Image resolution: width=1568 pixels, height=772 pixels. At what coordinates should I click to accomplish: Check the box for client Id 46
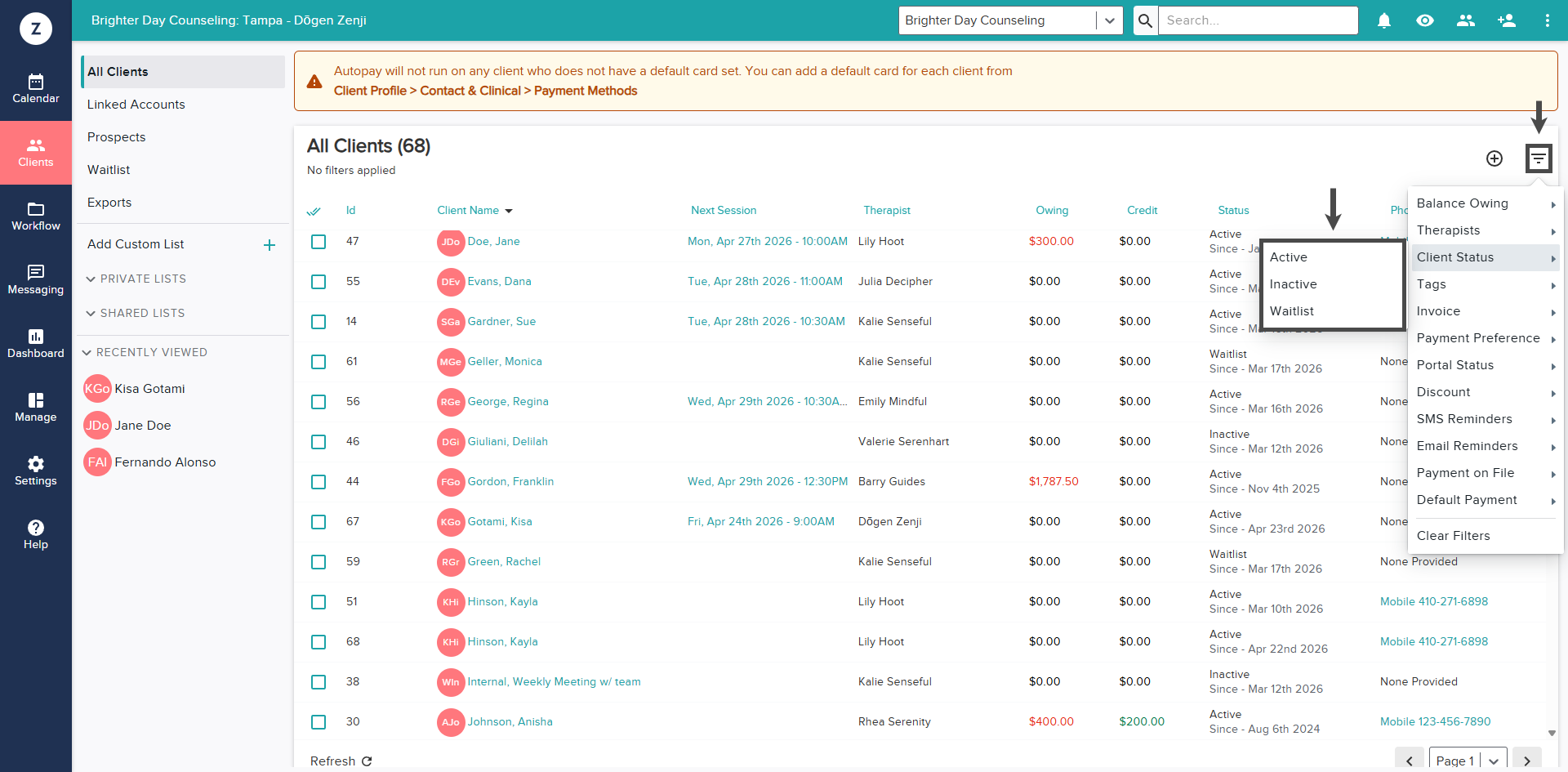click(x=318, y=442)
